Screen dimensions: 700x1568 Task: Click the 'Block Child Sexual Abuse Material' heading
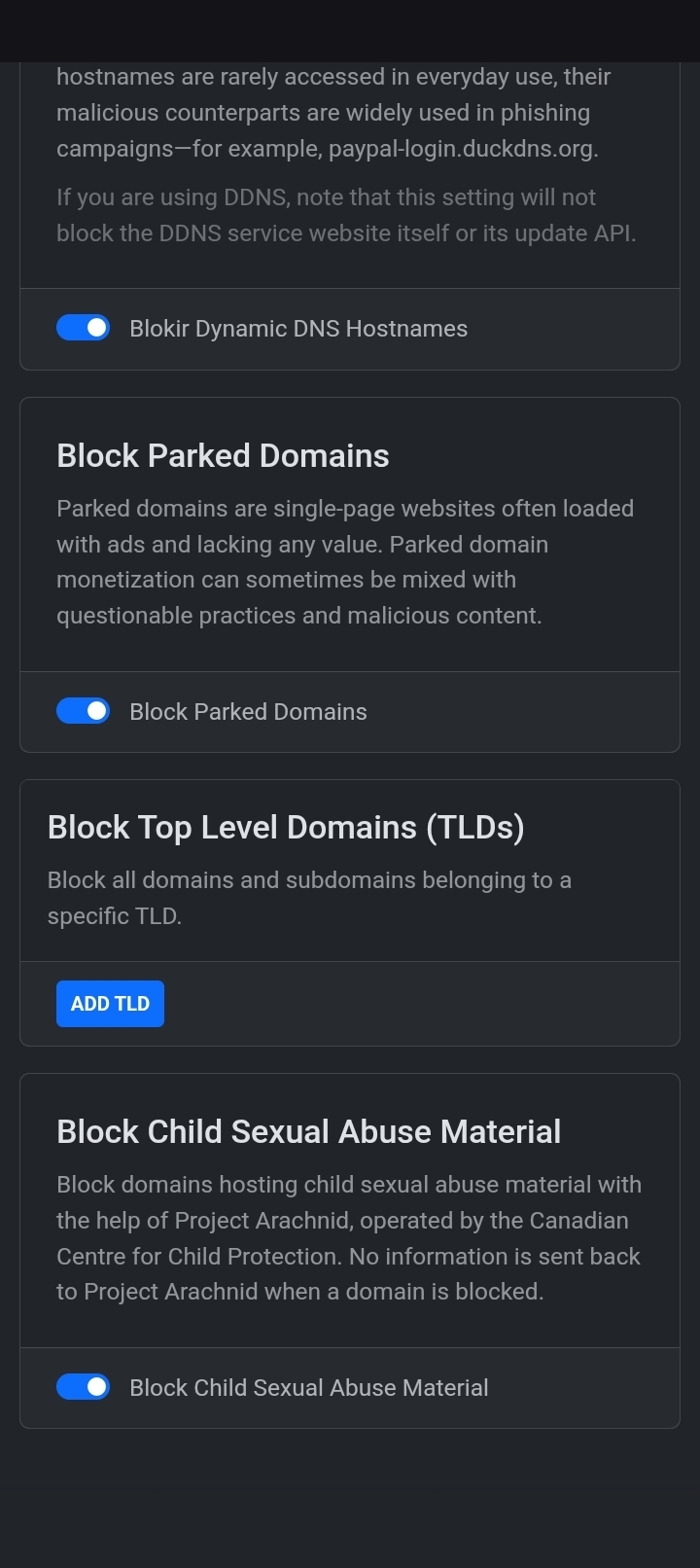(x=308, y=1131)
